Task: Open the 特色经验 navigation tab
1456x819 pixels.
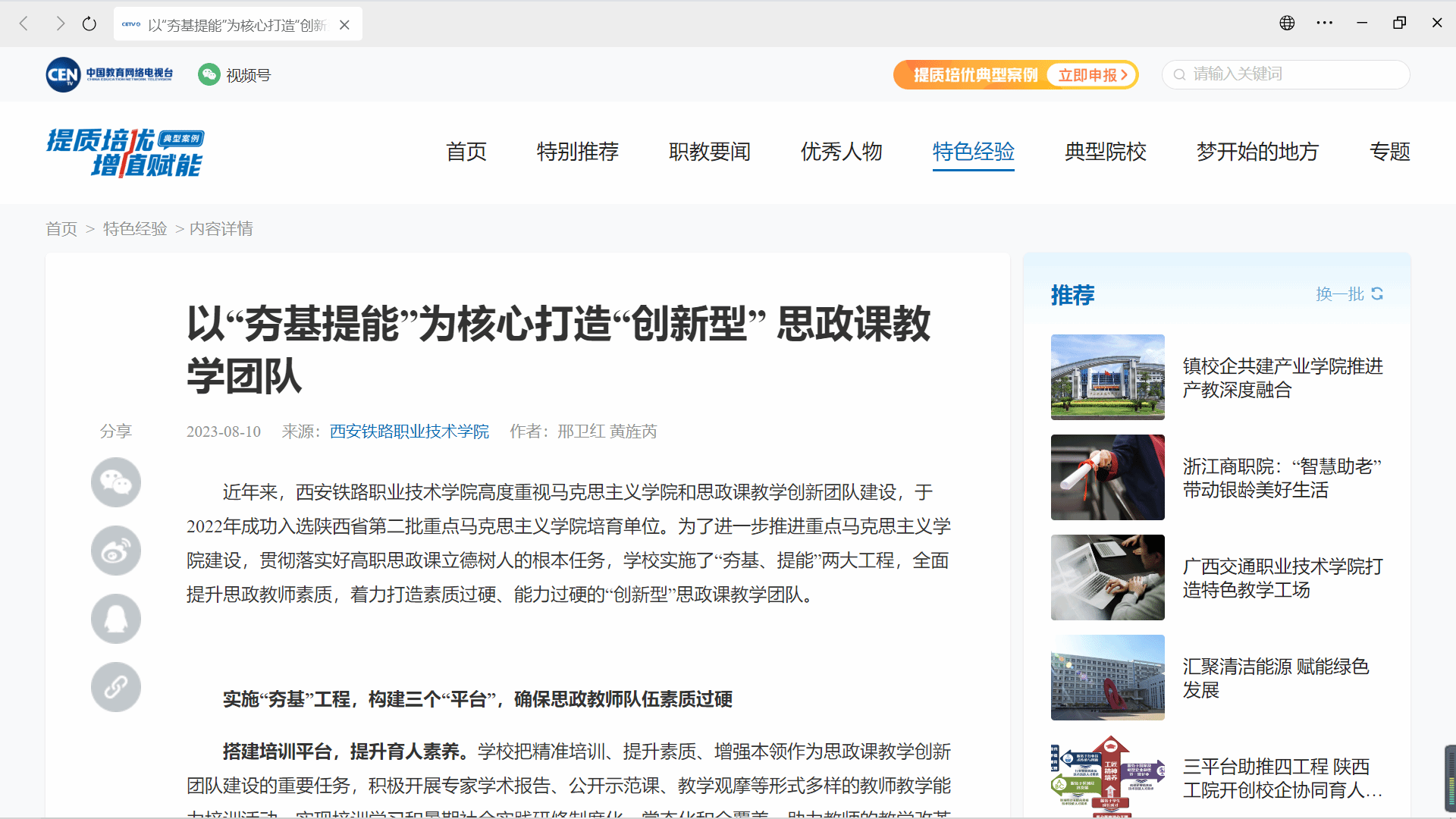Action: (x=973, y=152)
